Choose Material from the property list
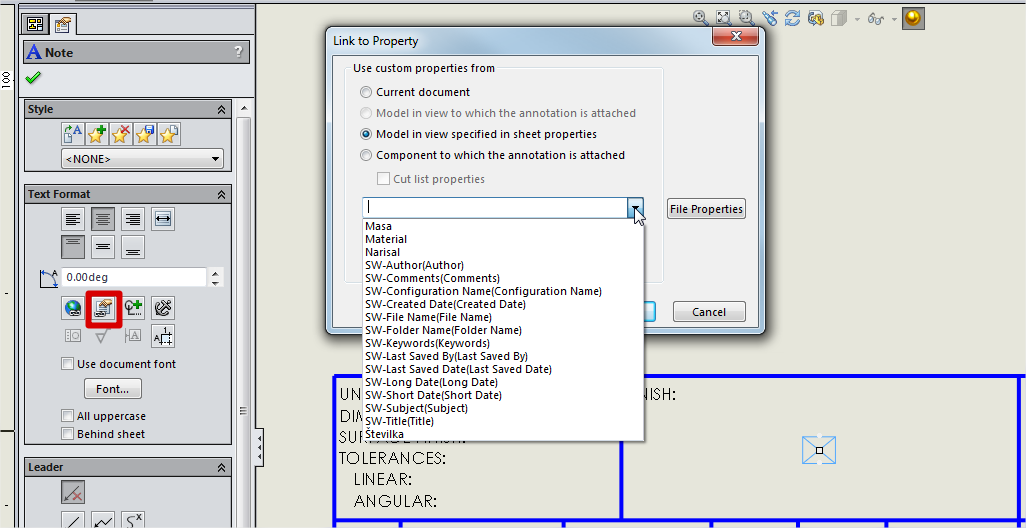The image size is (1026, 528). [386, 239]
